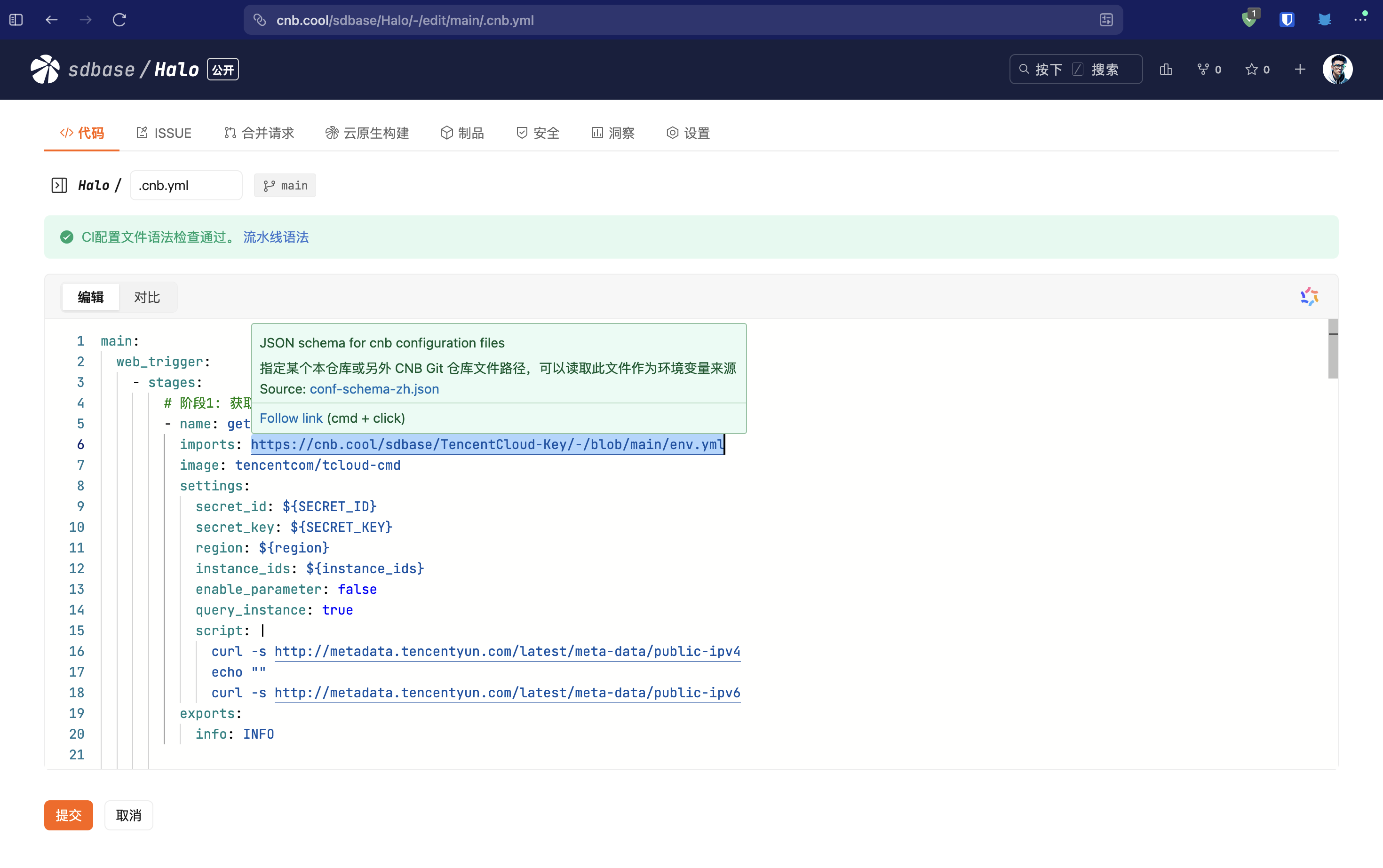Open the browser more options menu

coord(1360,19)
